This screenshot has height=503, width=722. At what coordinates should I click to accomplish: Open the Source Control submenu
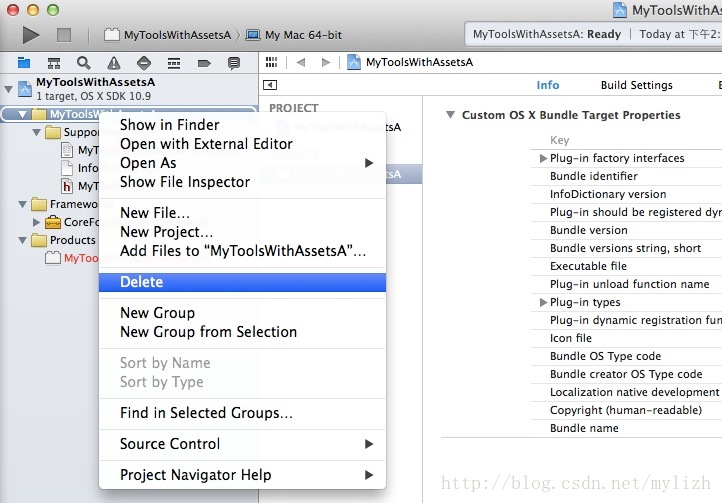tap(242, 444)
